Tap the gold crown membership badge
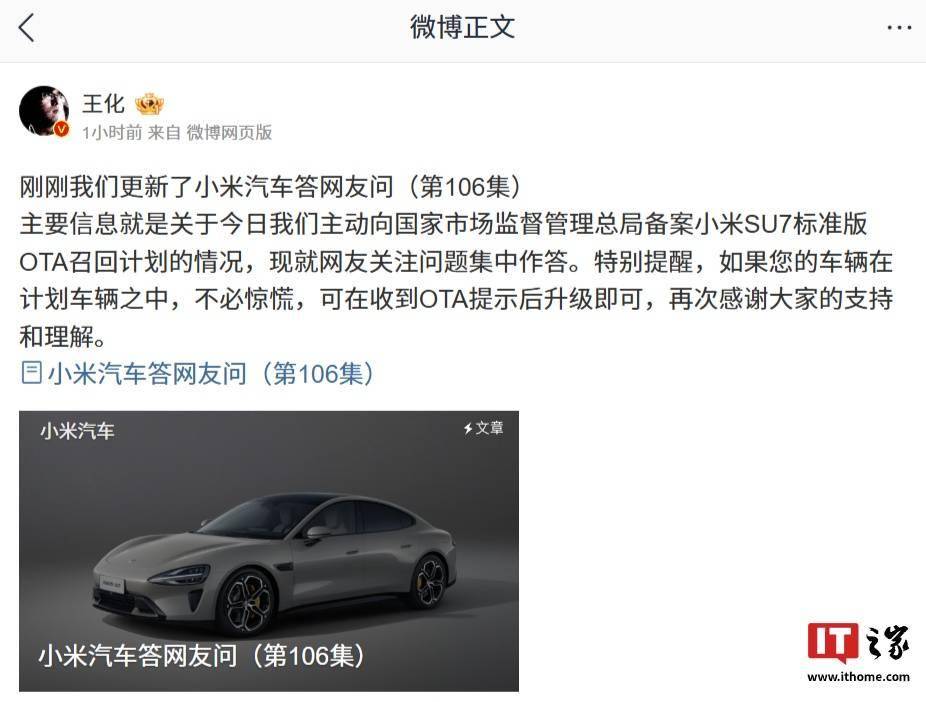This screenshot has width=926, height=702. [149, 105]
